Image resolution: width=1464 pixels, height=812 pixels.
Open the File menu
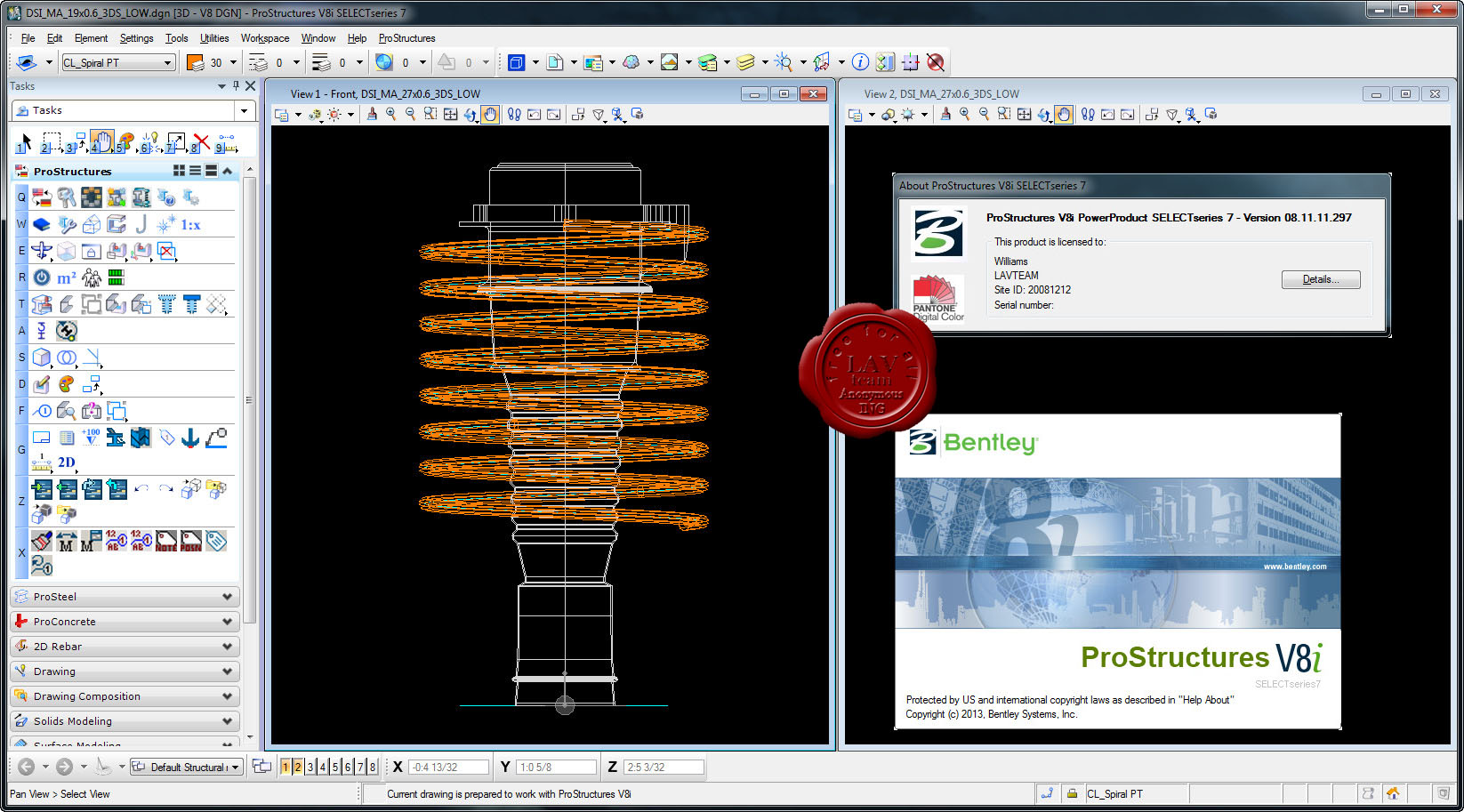[x=28, y=38]
